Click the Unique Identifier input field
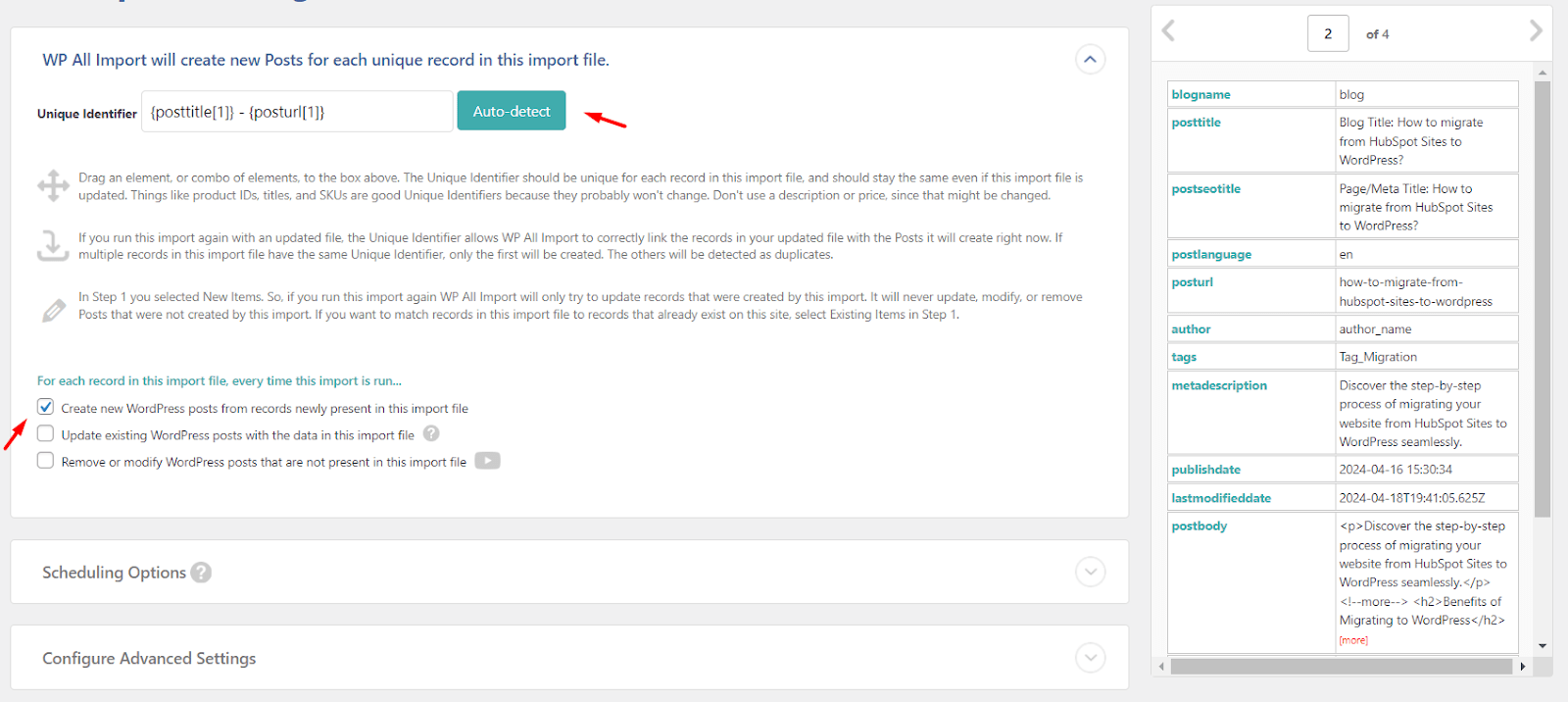This screenshot has width=1568, height=702. (x=297, y=112)
